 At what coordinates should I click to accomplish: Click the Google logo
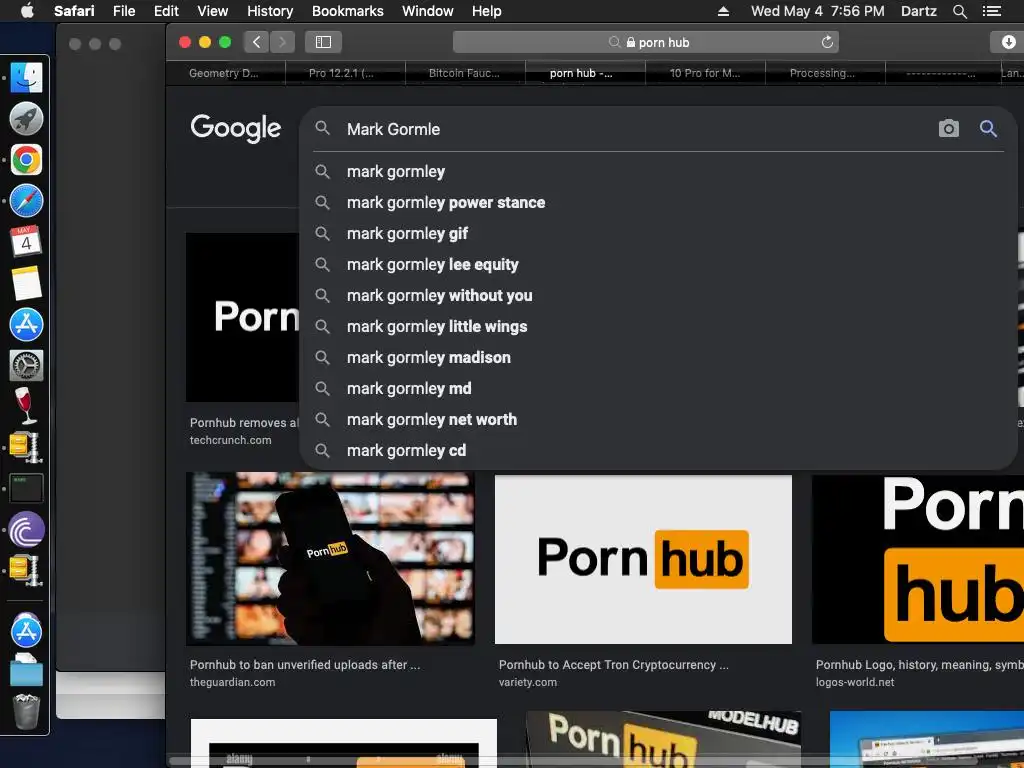click(236, 128)
